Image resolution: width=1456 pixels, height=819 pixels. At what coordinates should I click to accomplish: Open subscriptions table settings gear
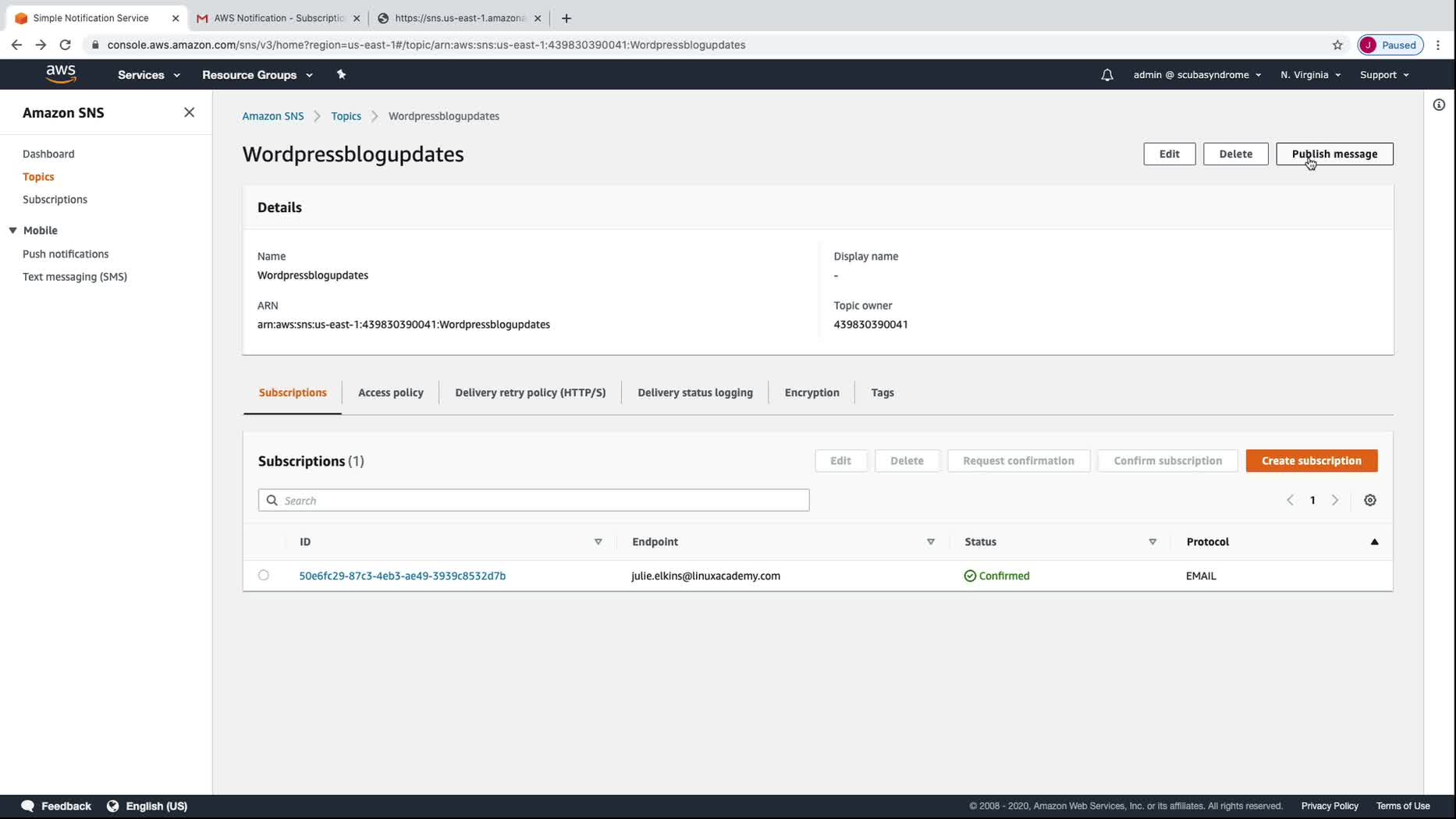[1370, 500]
